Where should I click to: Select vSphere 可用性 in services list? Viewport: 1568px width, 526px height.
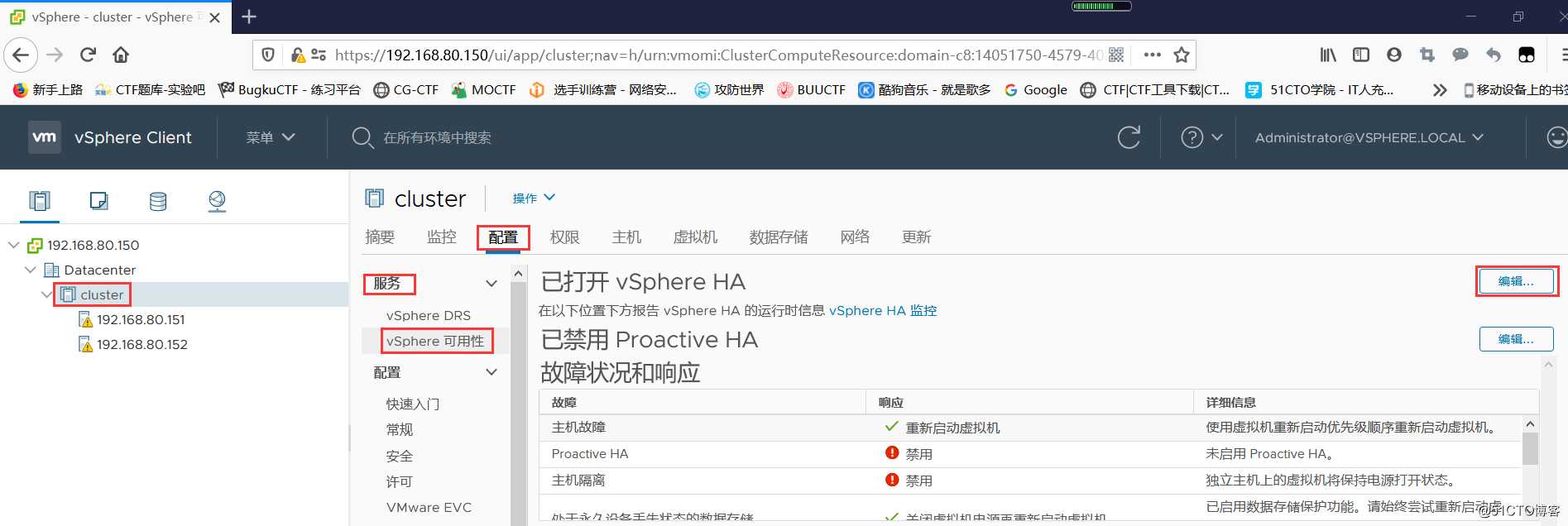point(435,342)
